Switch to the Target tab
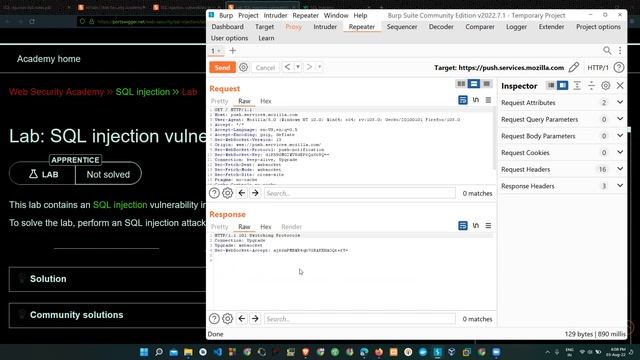The width and height of the screenshot is (640, 360). 264,27
